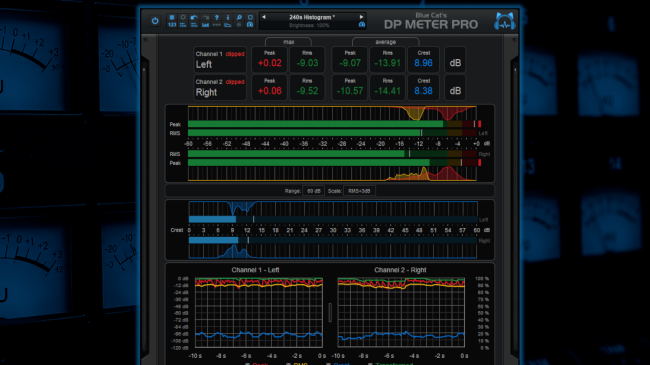This screenshot has height=365, width=650.
Task: Open plug-in info with the 'i' icon
Action: pyautogui.click(x=228, y=17)
